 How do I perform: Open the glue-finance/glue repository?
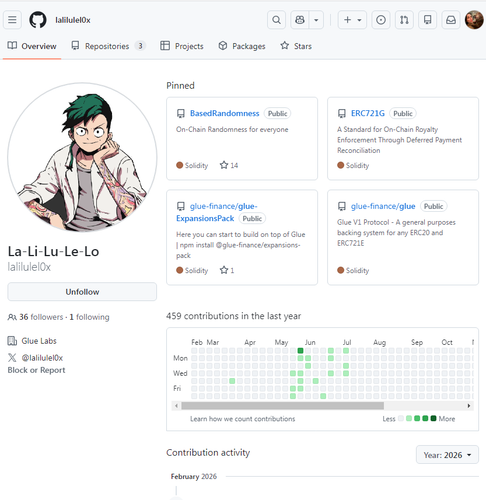tap(383, 206)
